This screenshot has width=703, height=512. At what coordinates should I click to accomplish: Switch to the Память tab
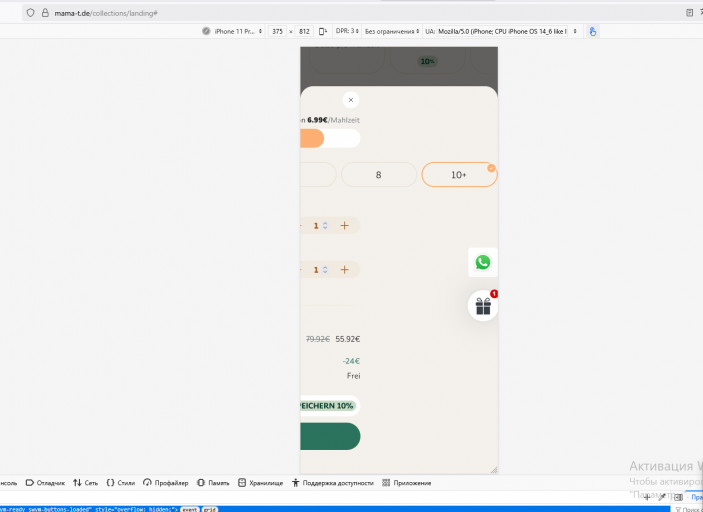[x=213, y=483]
